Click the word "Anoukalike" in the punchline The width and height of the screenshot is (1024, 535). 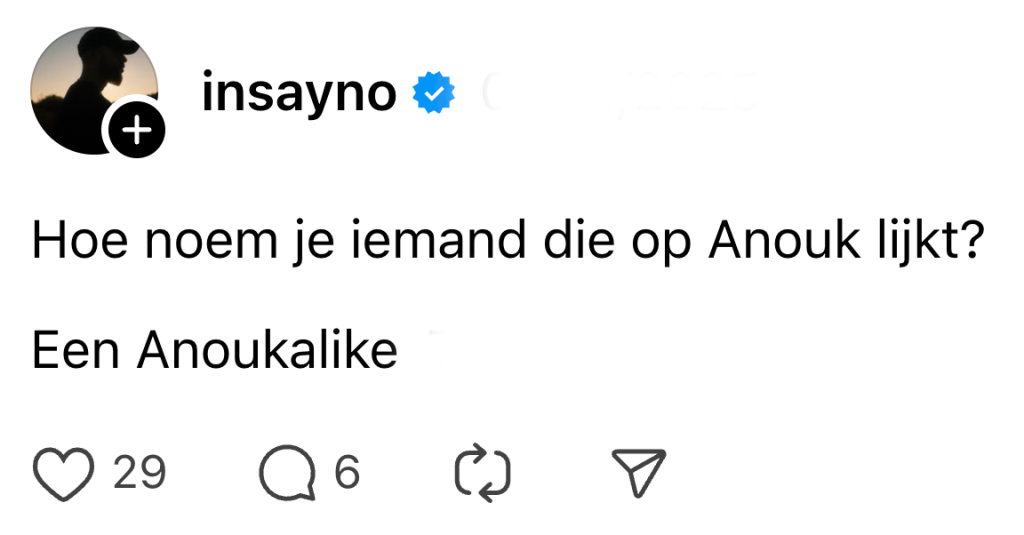pyautogui.click(x=268, y=350)
